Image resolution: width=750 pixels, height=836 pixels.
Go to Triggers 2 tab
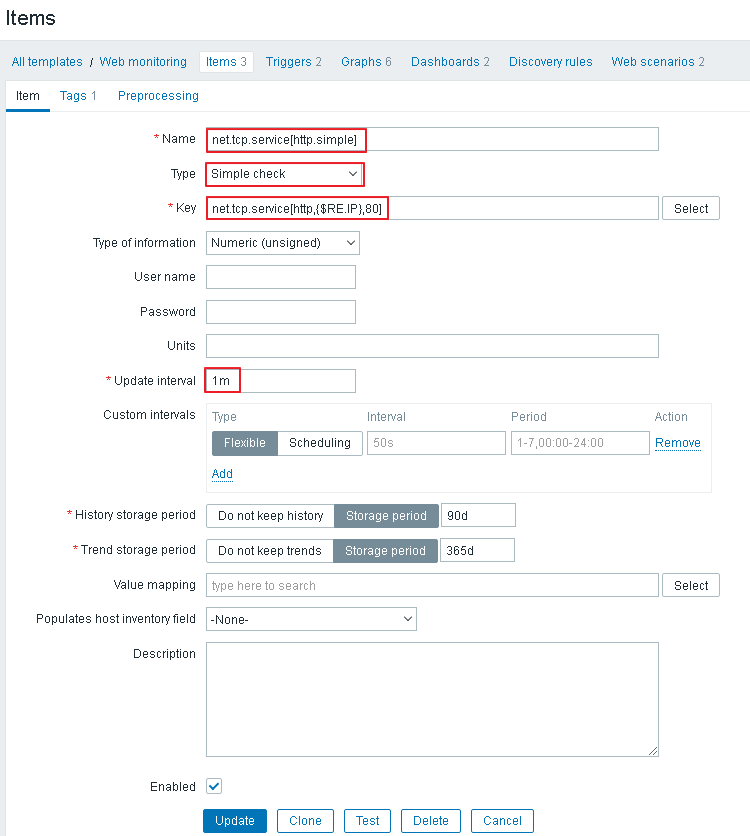point(293,62)
